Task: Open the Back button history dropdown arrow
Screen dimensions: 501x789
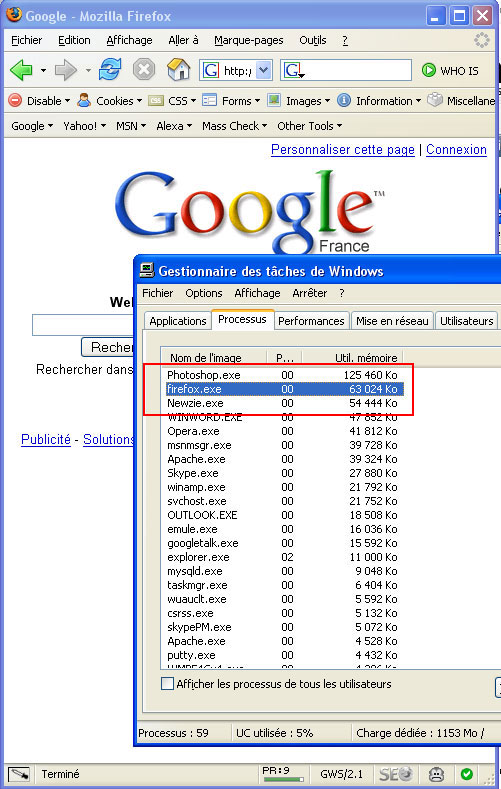Action: (x=43, y=70)
